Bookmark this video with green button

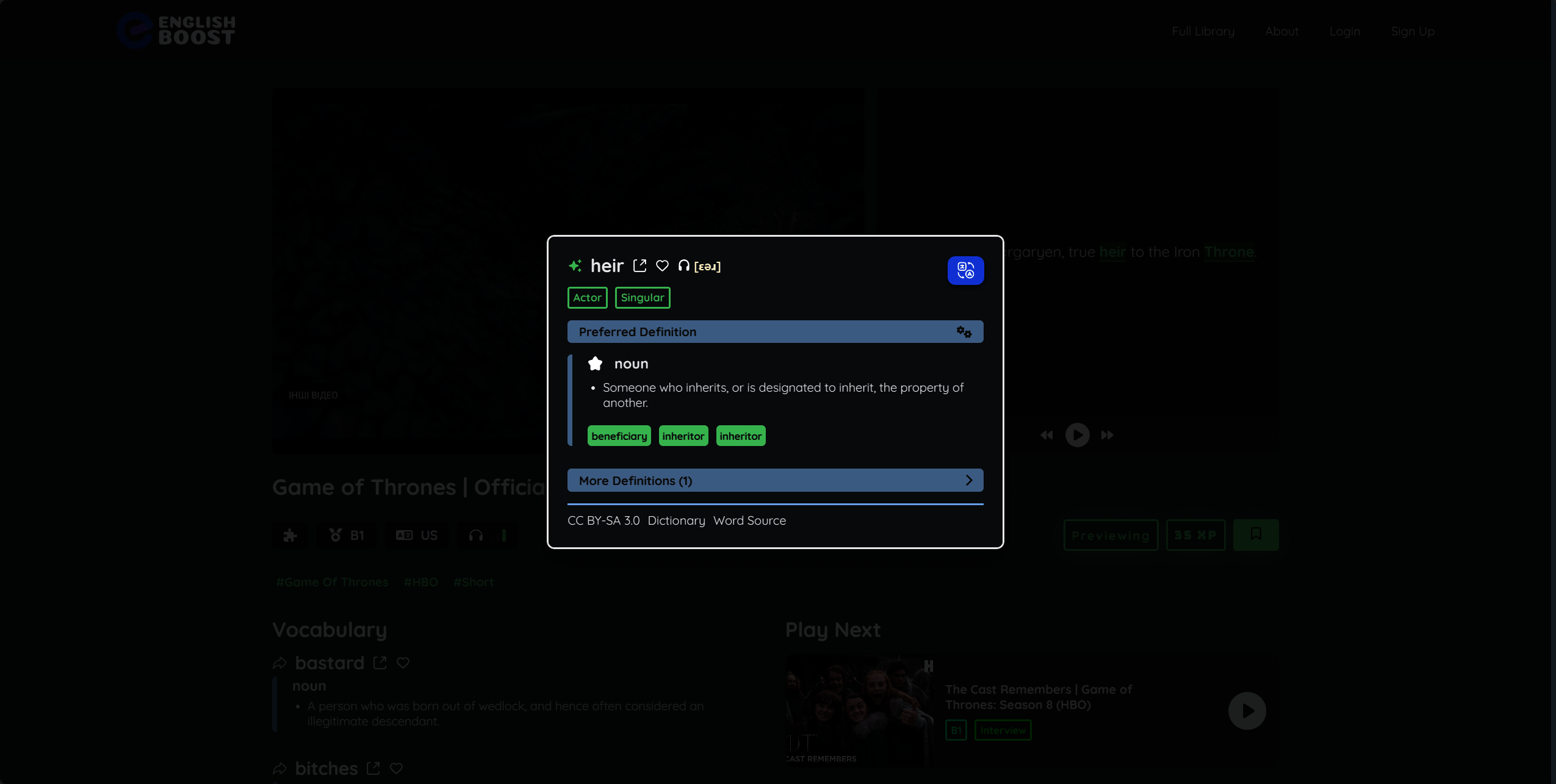[1255, 535]
